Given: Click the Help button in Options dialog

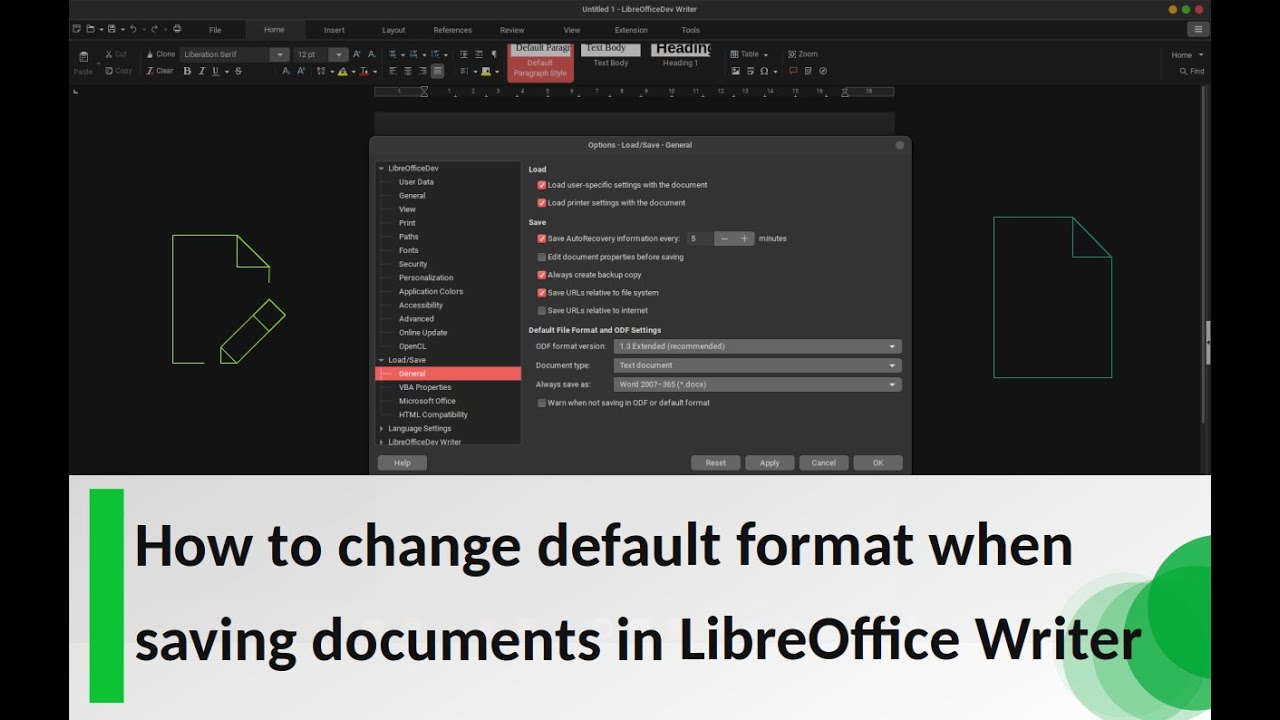Looking at the screenshot, I should [x=402, y=463].
